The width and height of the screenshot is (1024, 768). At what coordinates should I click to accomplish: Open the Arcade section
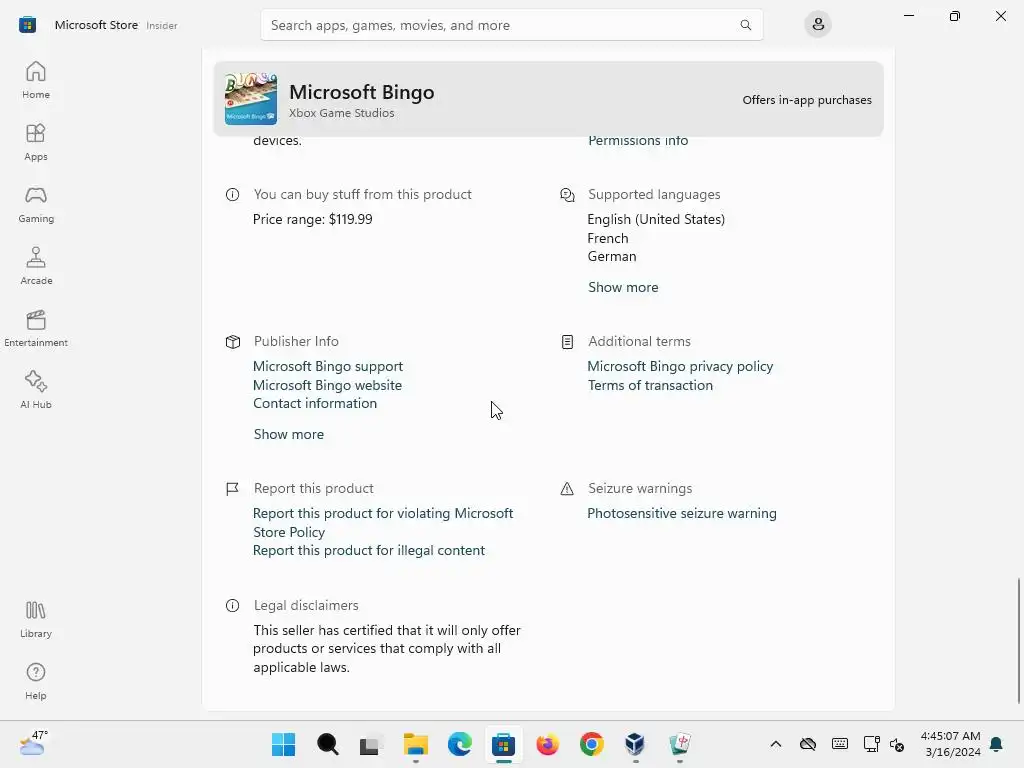35,266
